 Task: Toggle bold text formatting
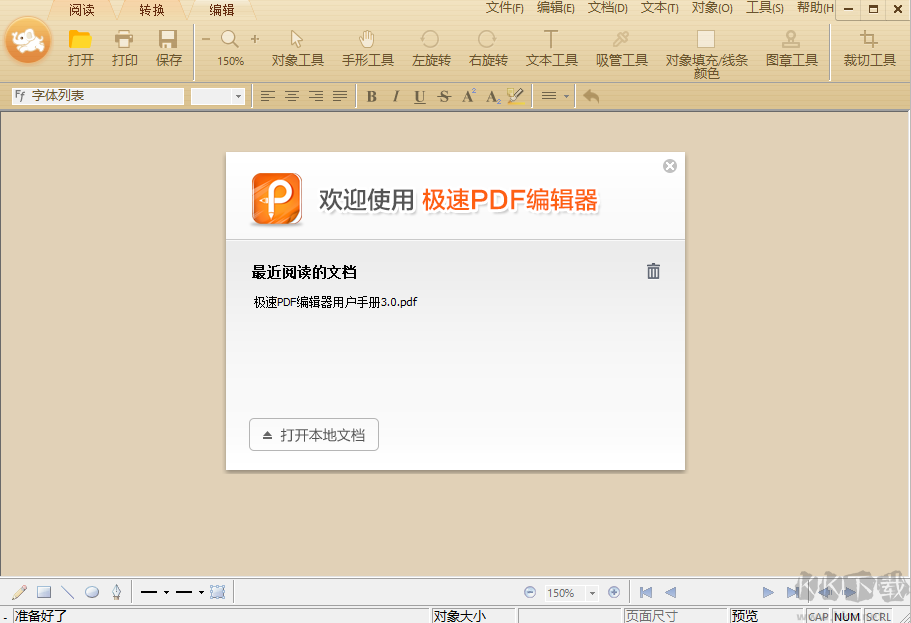[x=371, y=96]
